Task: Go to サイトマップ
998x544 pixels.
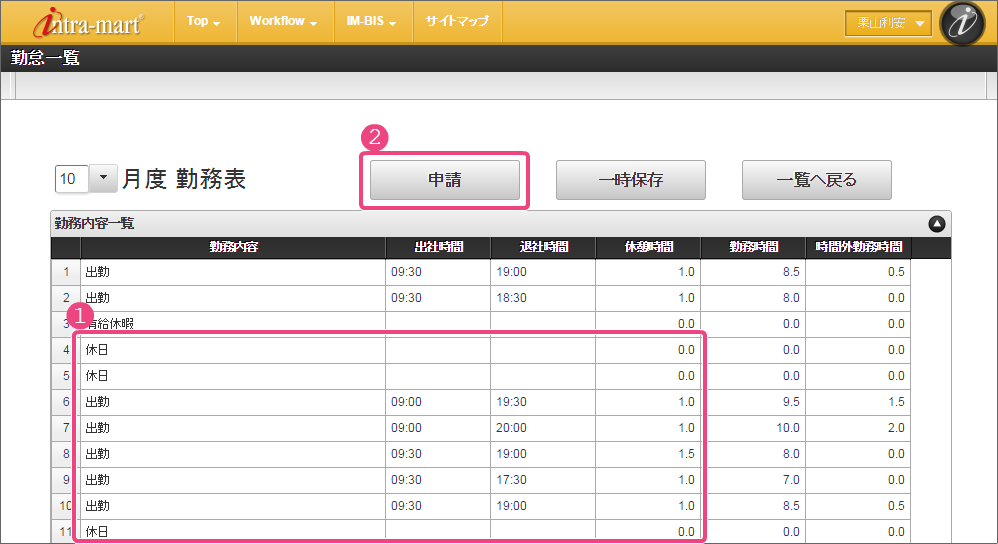Action: pyautogui.click(x=456, y=21)
